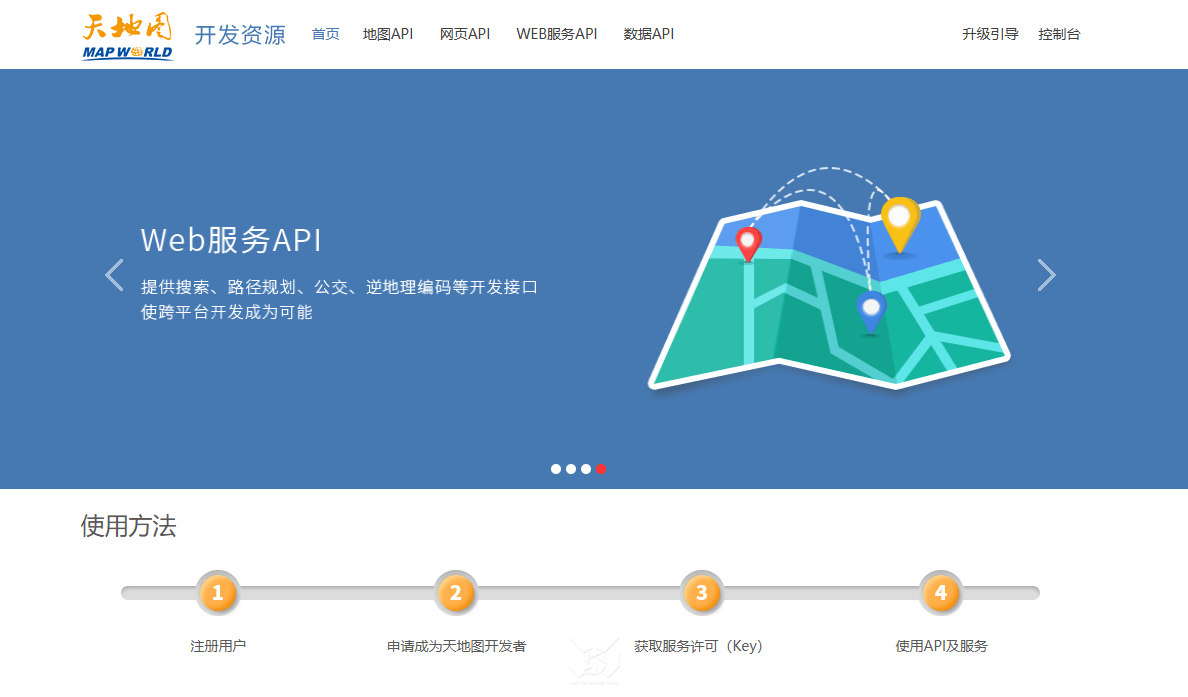Click the step 1 orange circle
This screenshot has width=1188, height=697.
click(x=218, y=592)
